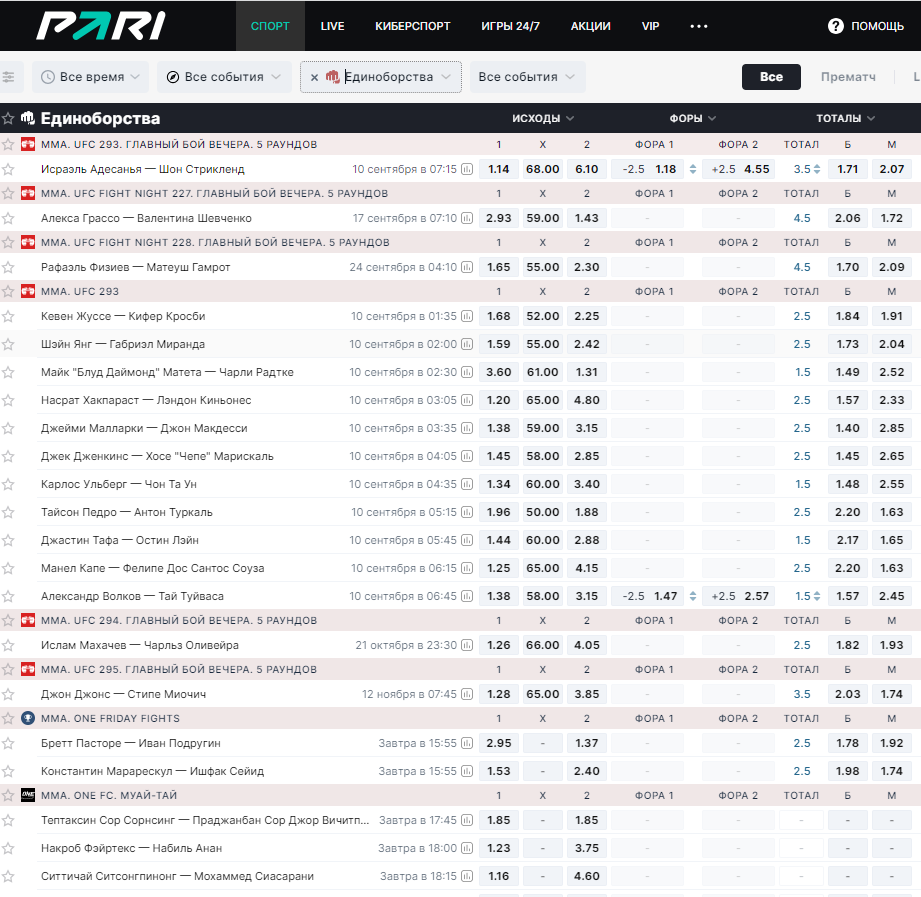Open statistics icon for Накроб Фэйртекс match

[467, 848]
